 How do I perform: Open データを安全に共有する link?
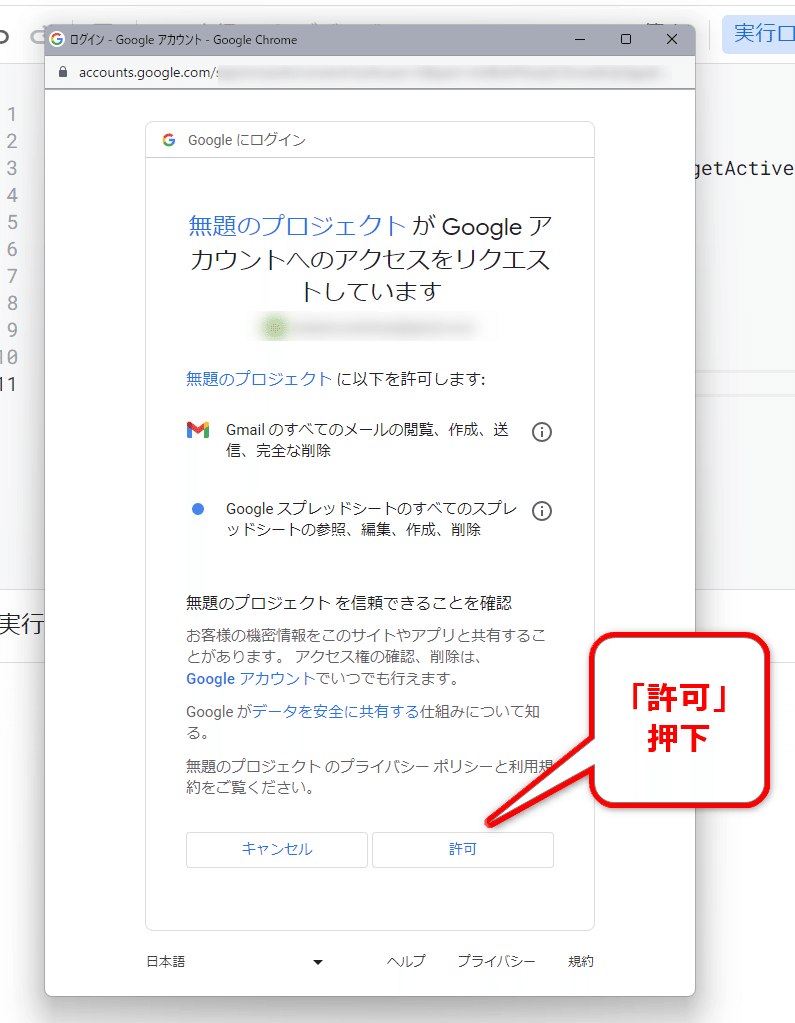[x=335, y=712]
